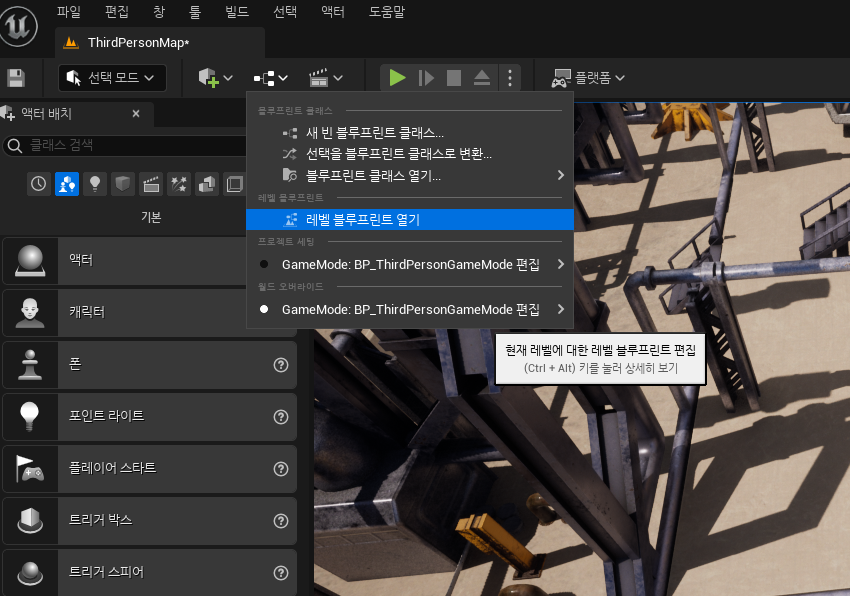Screen dimensions: 850x596
Task: Select the recently placed clock category icon
Action: click(x=38, y=184)
